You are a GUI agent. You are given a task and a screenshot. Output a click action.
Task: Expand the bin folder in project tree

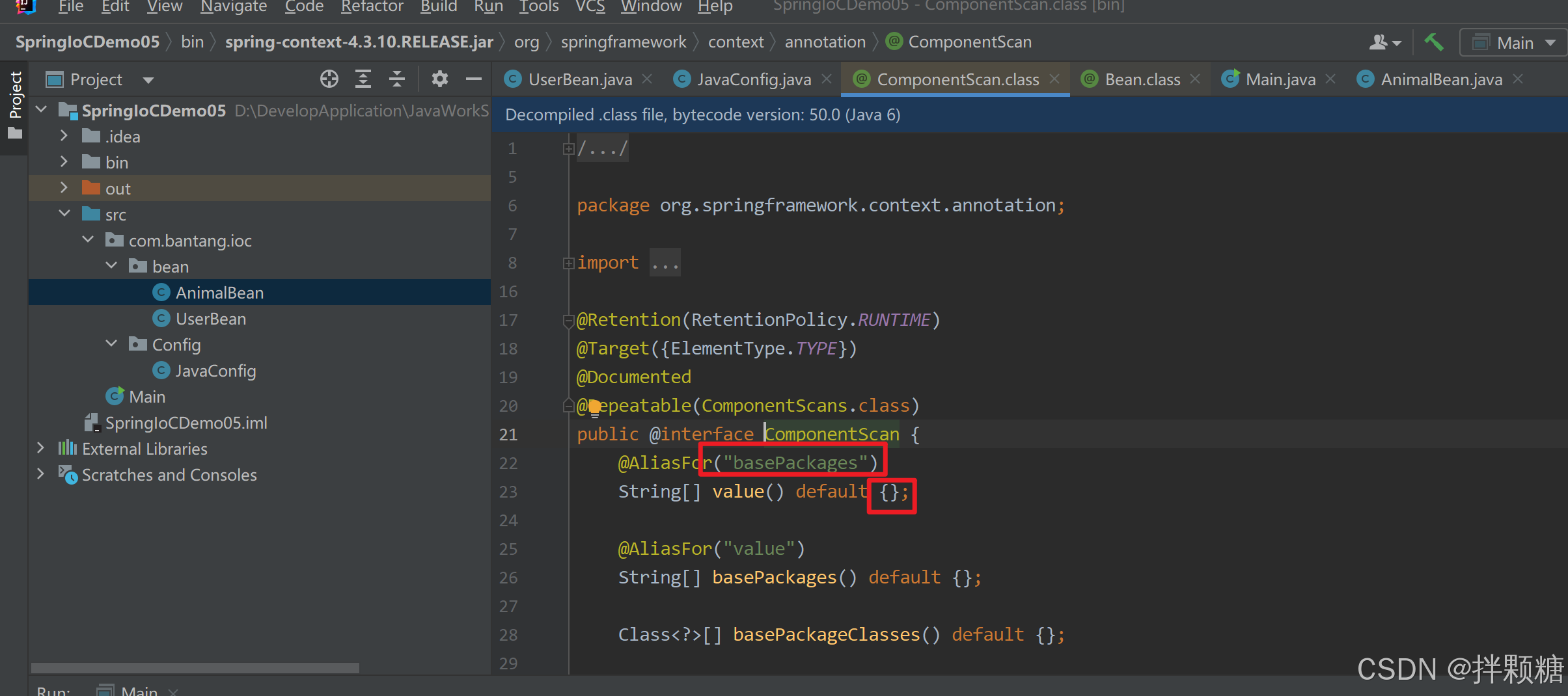[x=64, y=162]
